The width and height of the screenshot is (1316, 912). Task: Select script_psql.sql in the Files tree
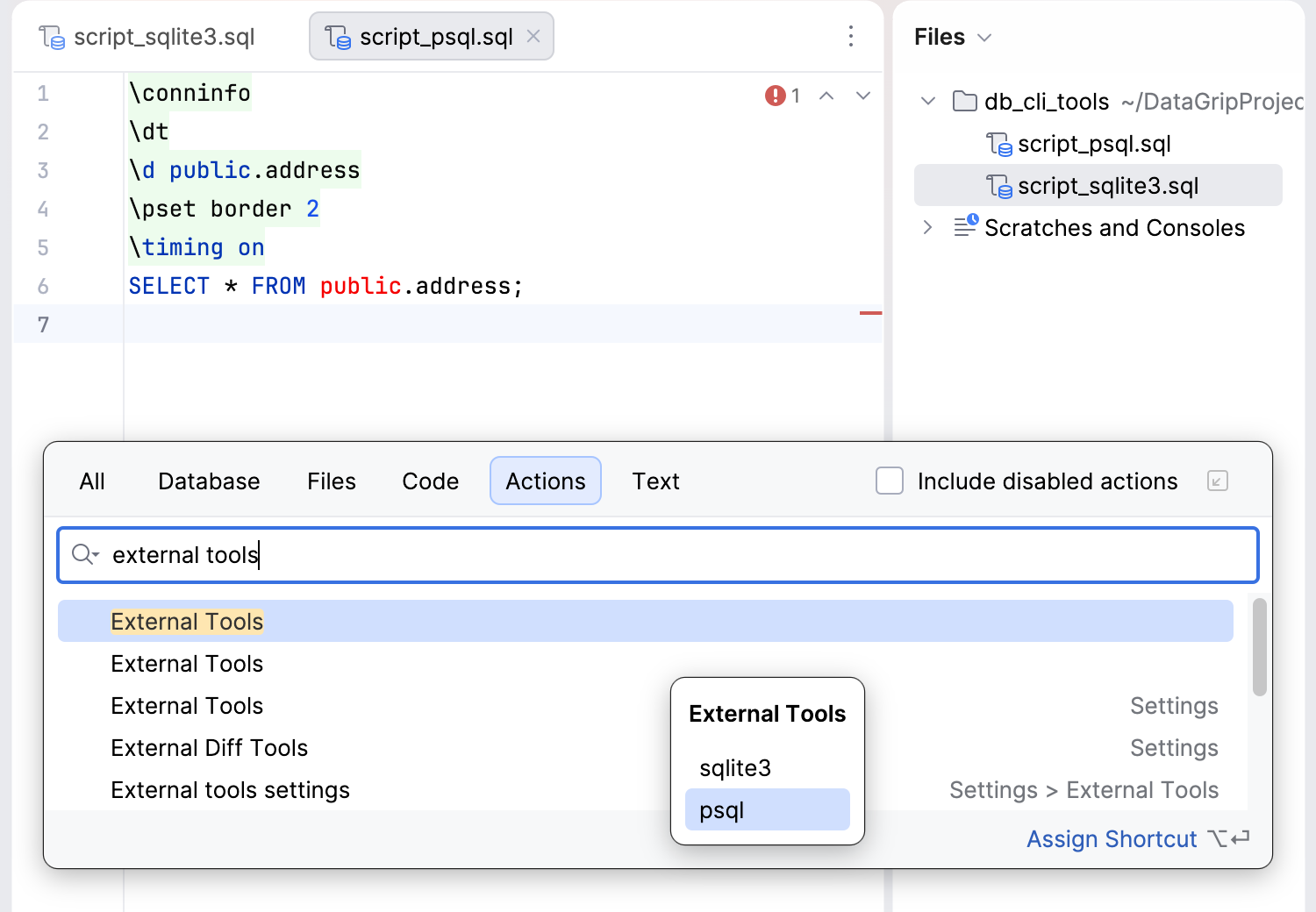1098,143
